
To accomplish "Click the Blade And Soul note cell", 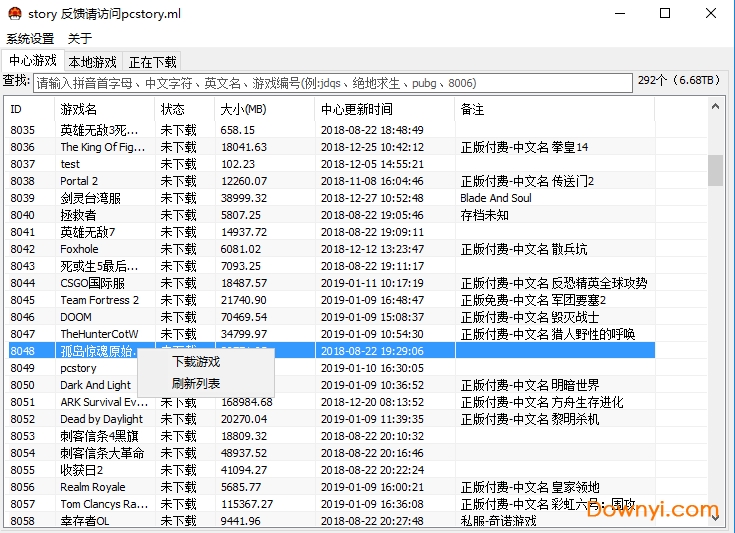I will pos(495,198).
